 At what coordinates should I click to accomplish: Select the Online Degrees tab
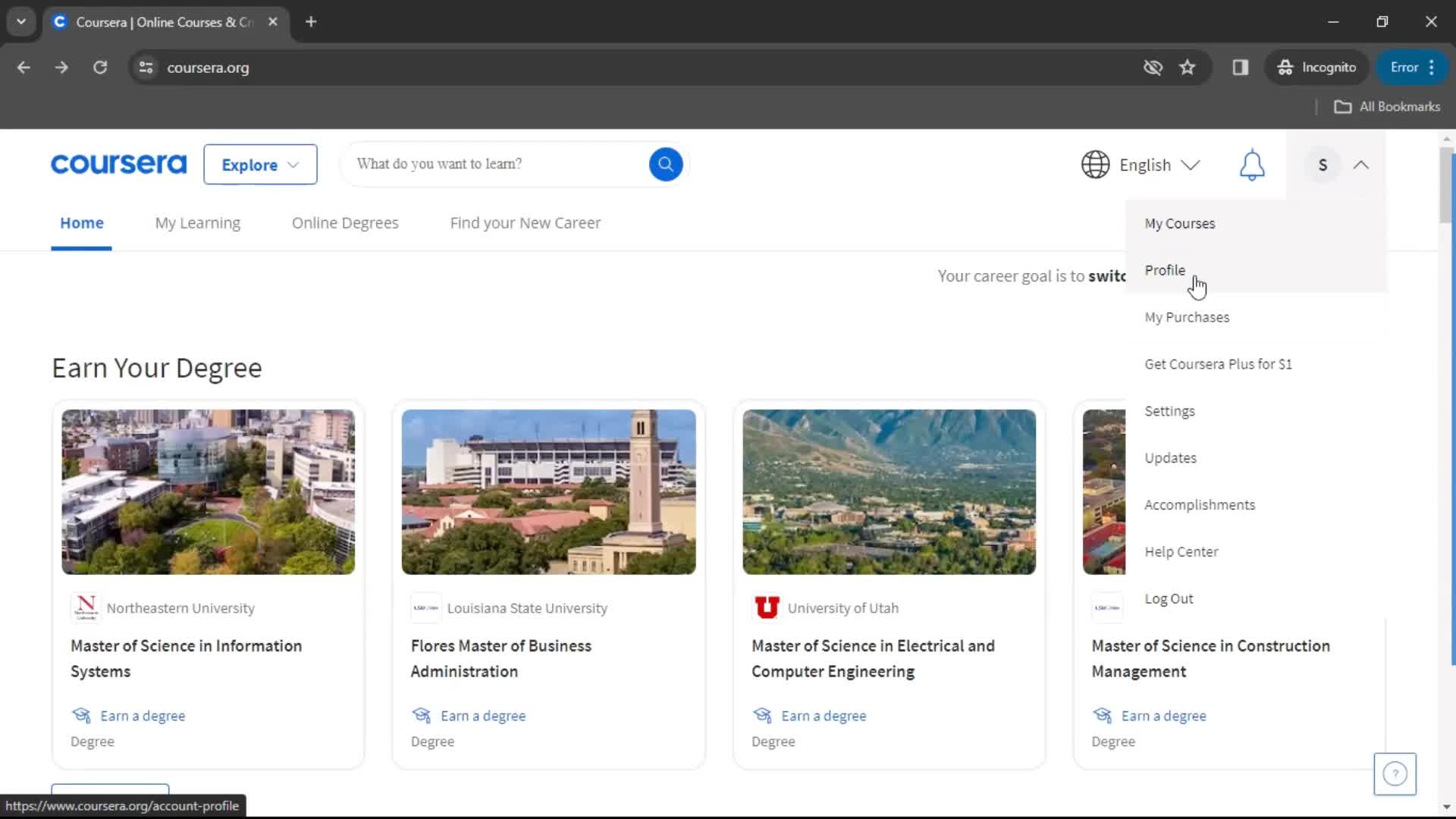click(x=345, y=222)
